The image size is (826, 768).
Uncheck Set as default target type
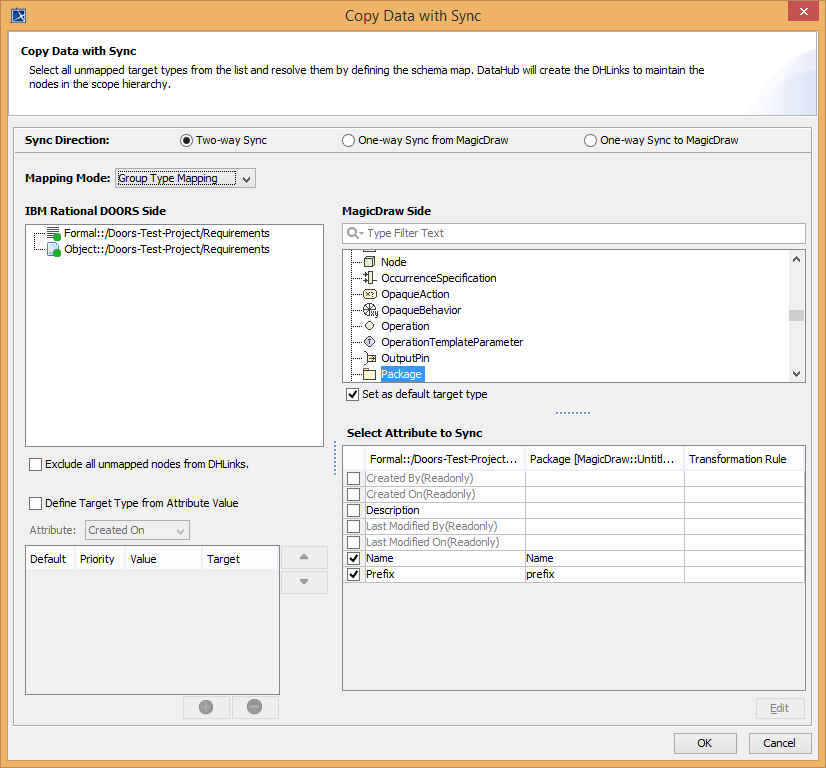click(x=352, y=394)
